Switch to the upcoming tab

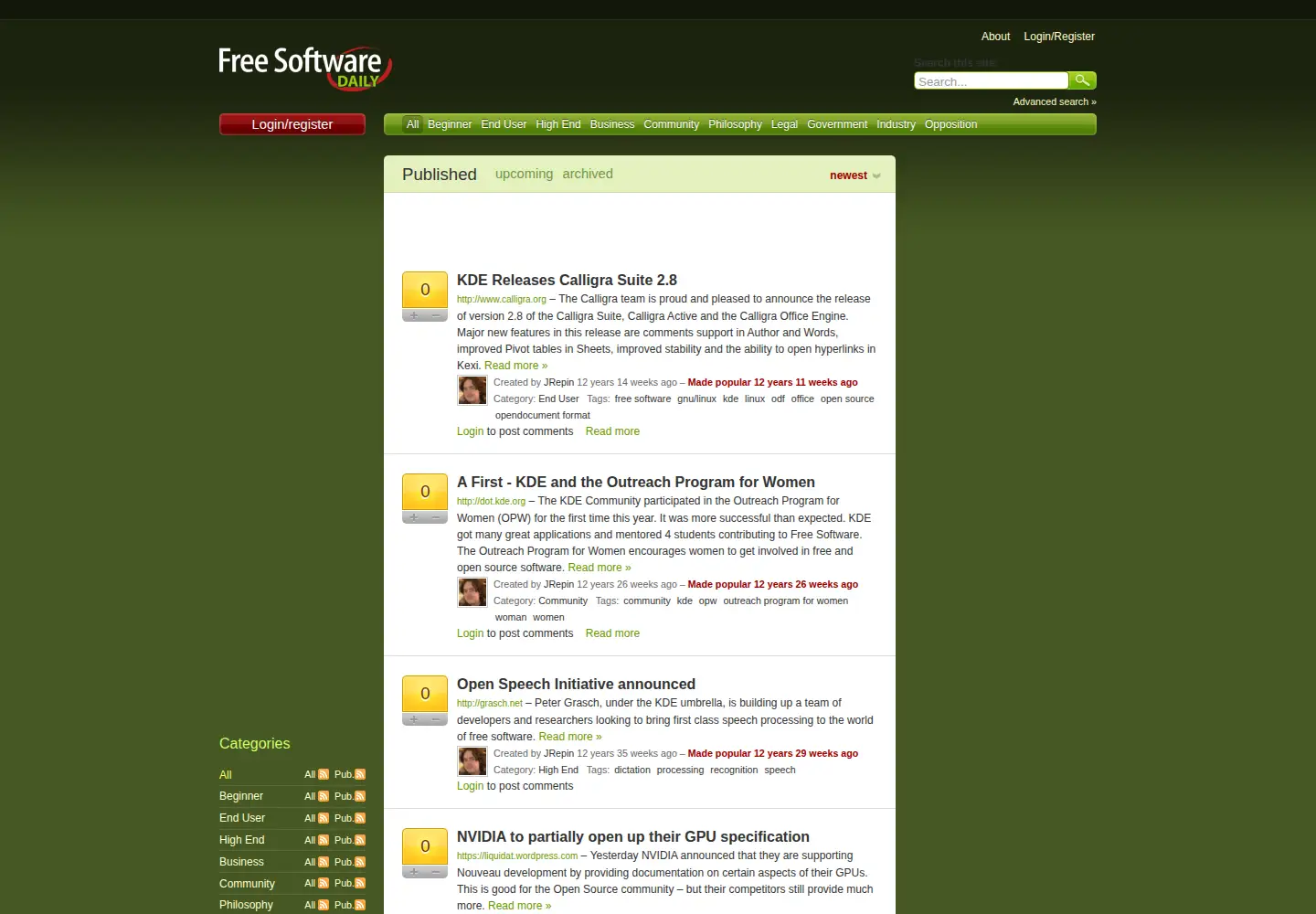(524, 174)
